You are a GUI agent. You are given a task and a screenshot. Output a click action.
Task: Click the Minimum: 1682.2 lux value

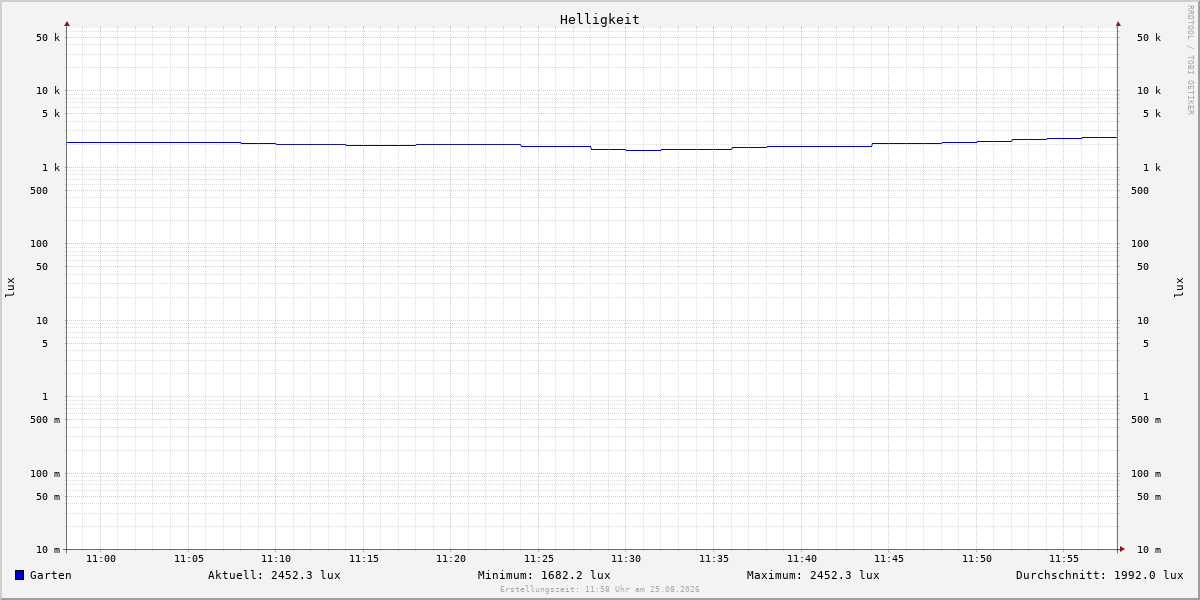(544, 575)
